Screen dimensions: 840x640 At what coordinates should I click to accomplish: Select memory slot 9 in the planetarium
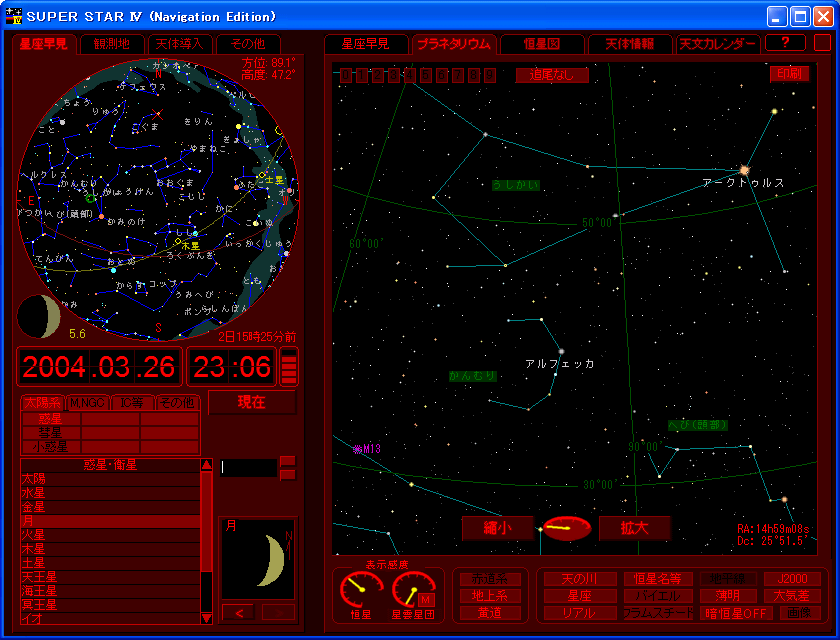(x=490, y=75)
